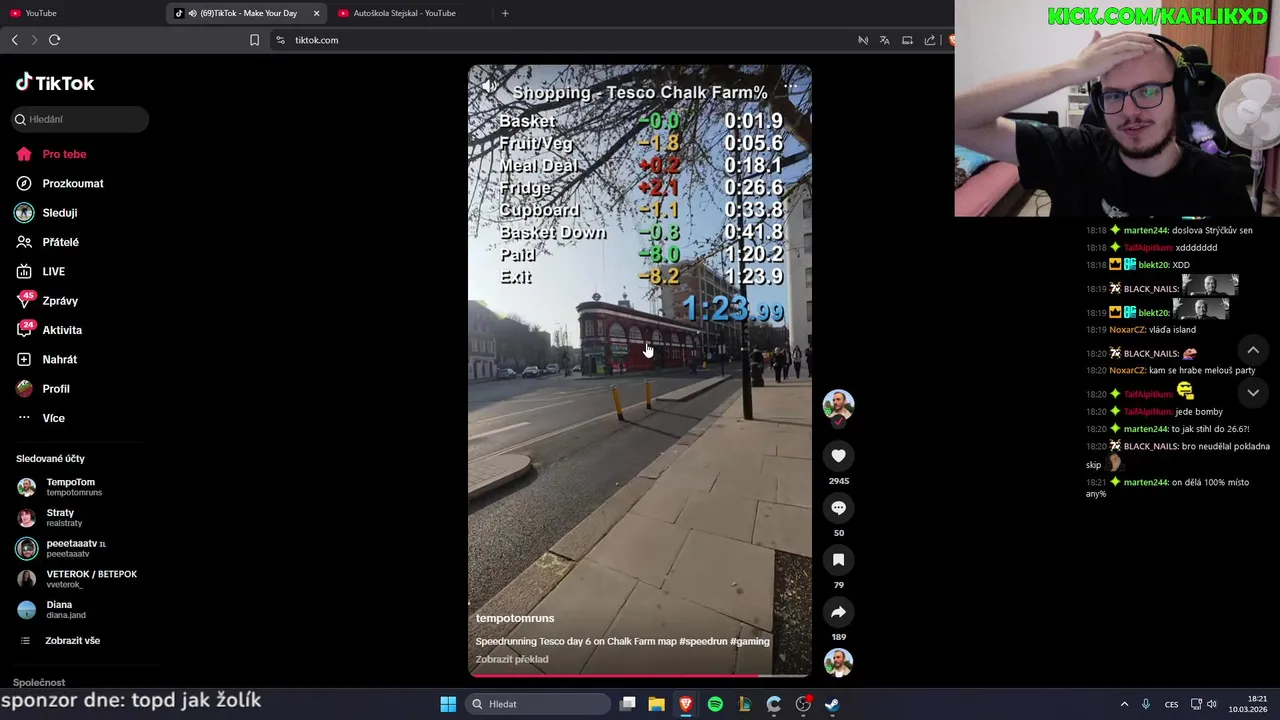Open TempoTom followed account

click(70, 487)
